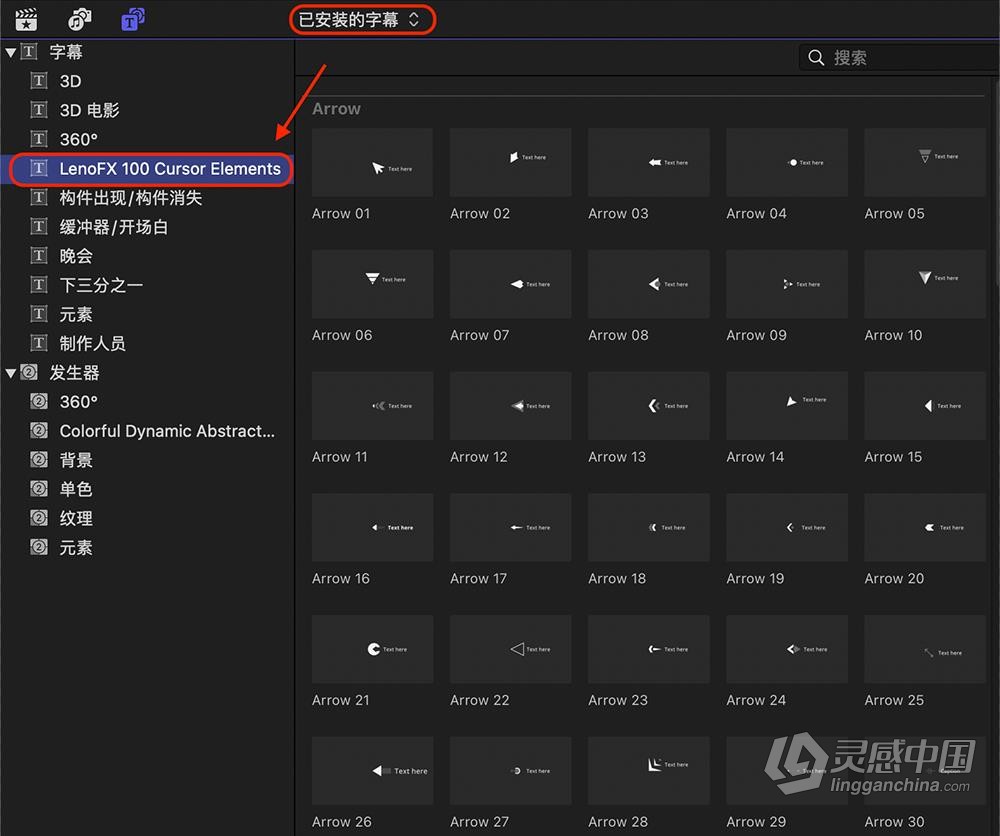Select the Arrow 16 title thumbnail
This screenshot has width=1000, height=836.
pos(372,528)
